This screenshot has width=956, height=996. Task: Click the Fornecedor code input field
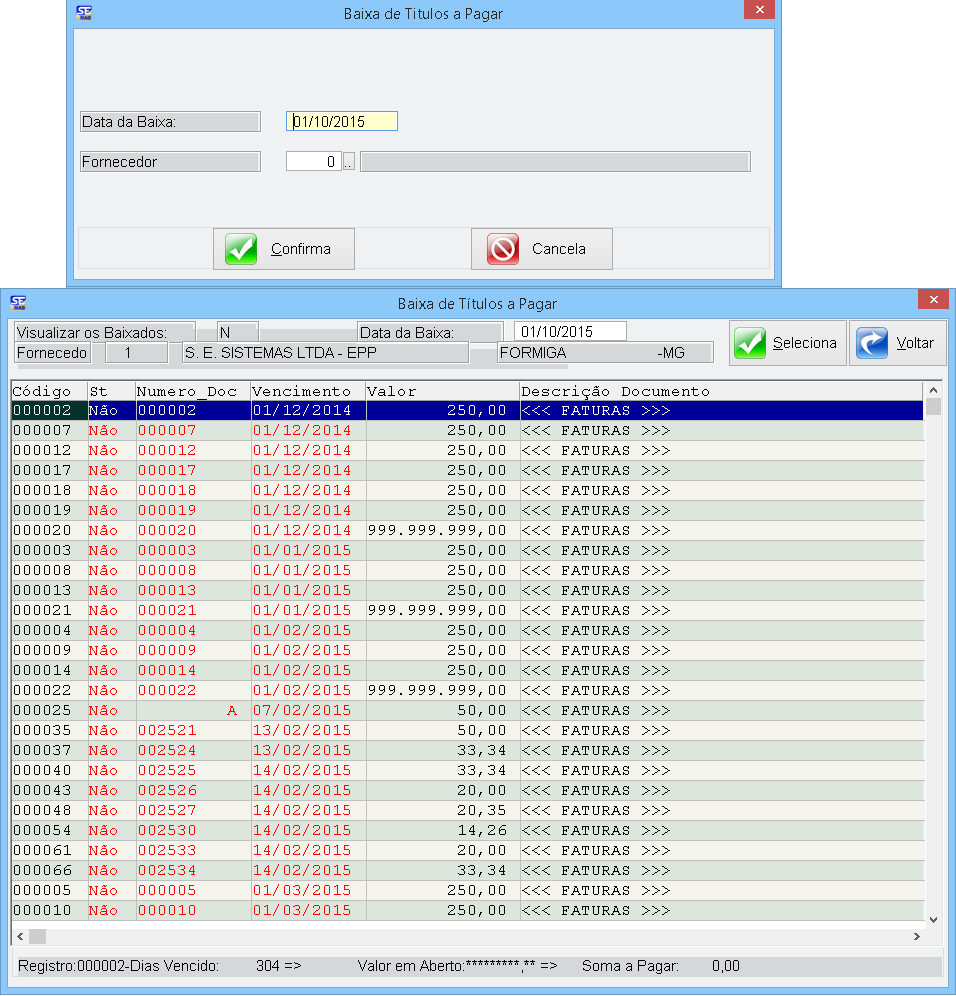(x=314, y=162)
